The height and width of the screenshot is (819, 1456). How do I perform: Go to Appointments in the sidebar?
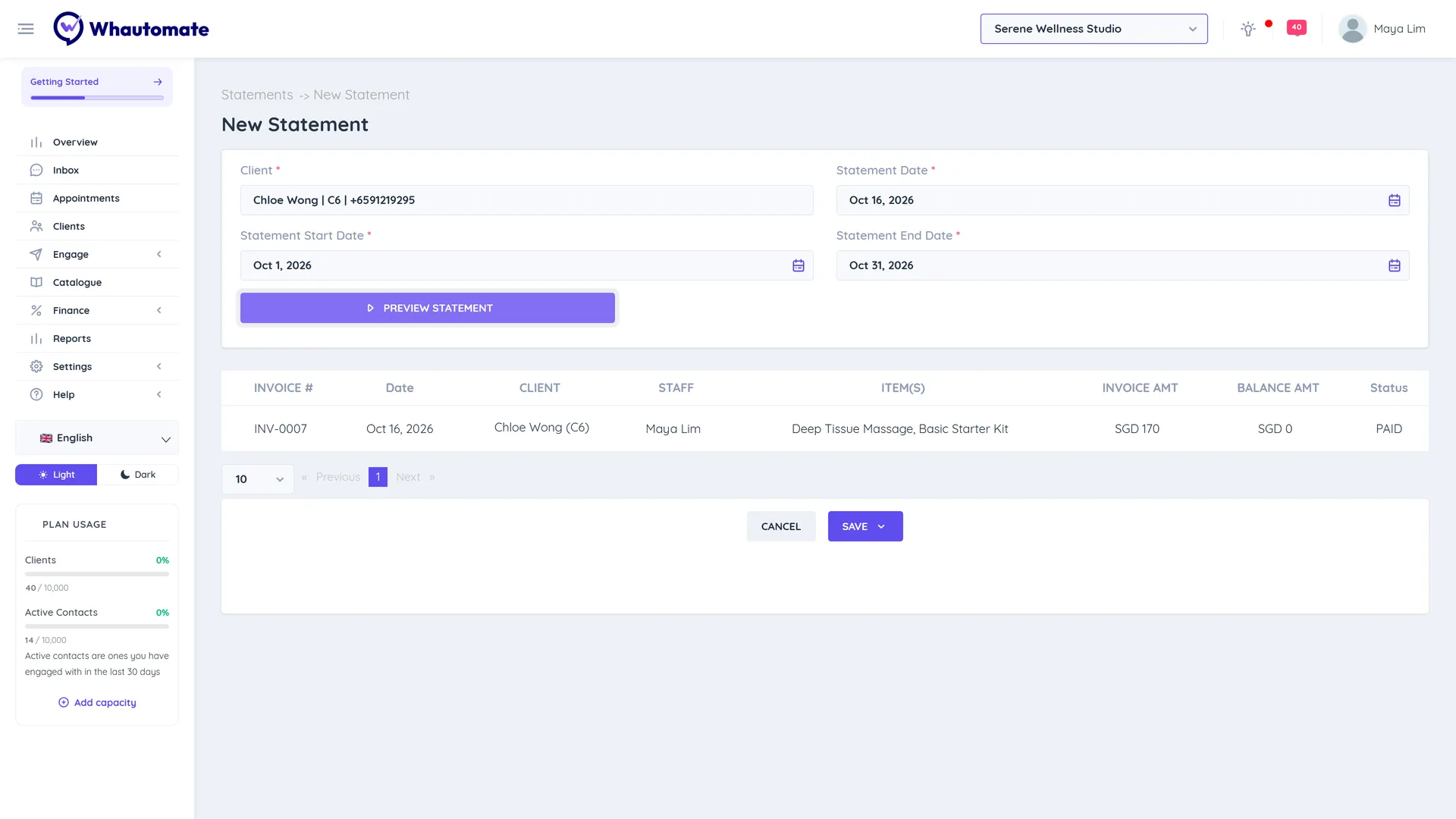(x=86, y=198)
